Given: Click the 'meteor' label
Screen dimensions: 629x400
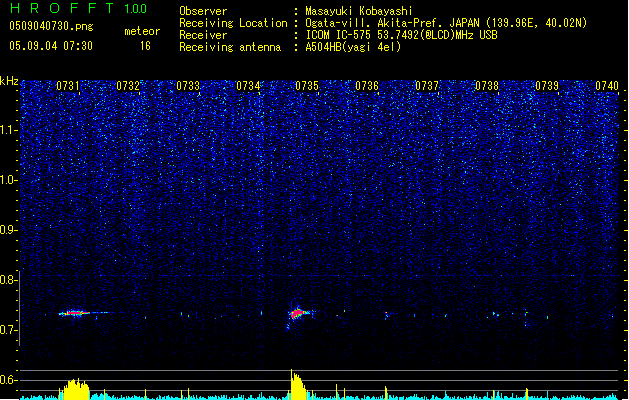Looking at the screenshot, I should point(142,31).
